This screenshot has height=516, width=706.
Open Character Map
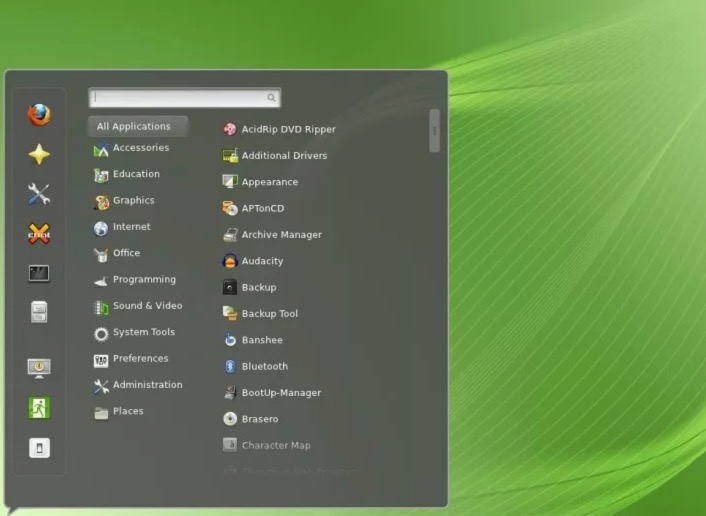[267, 445]
